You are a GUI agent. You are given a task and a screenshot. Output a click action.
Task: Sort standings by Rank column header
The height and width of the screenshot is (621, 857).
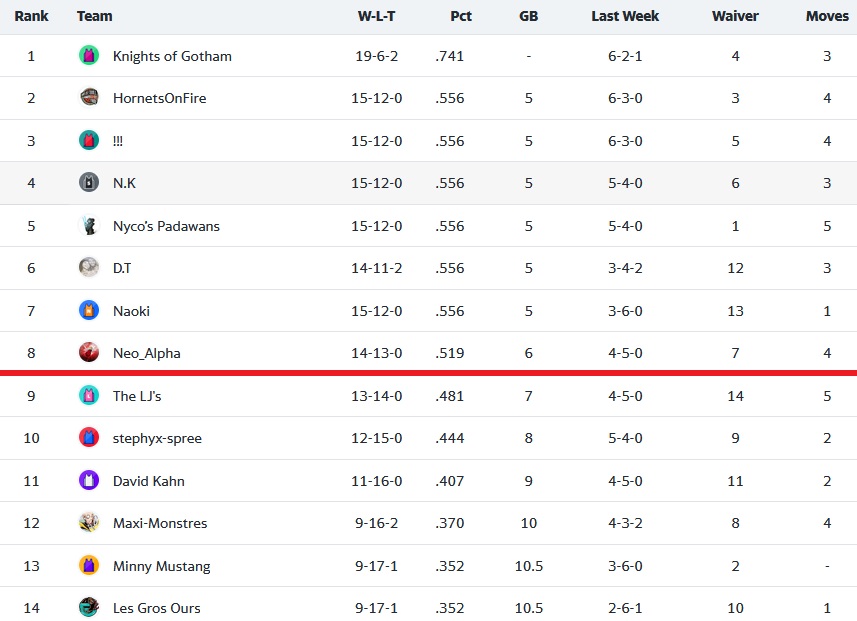coord(31,16)
